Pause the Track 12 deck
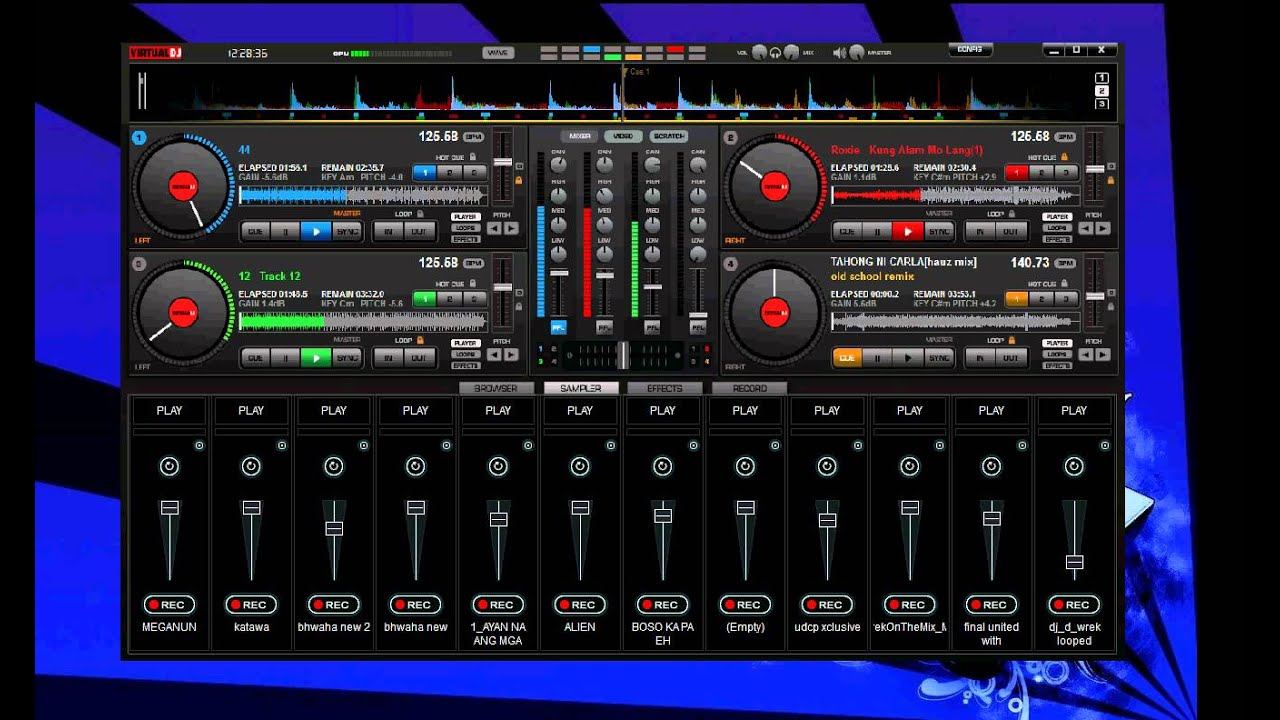This screenshot has width=1280, height=720. (286, 357)
